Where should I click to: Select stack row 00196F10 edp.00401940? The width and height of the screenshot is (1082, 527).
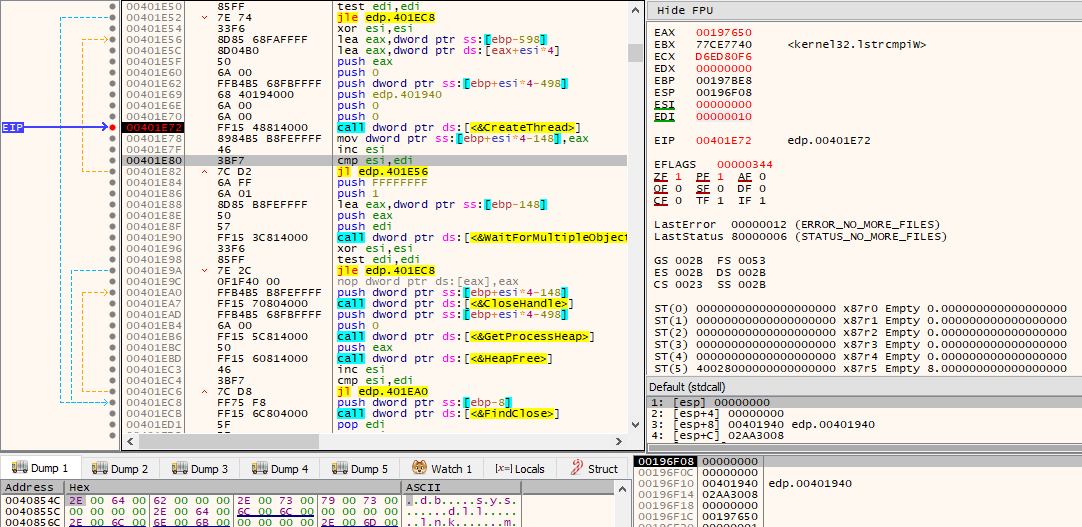pos(858,484)
